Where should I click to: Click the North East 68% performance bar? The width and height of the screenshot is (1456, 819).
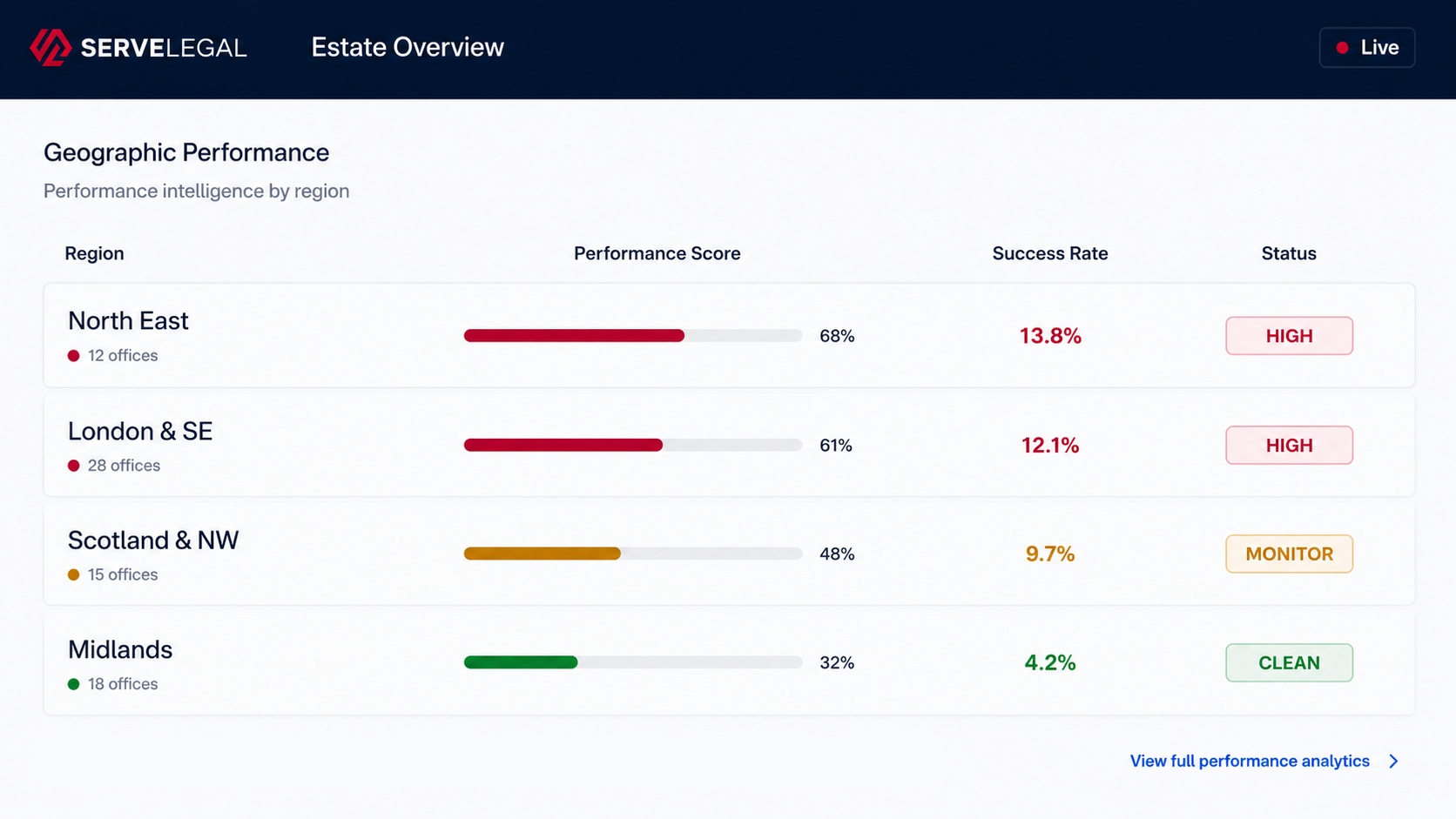click(633, 336)
